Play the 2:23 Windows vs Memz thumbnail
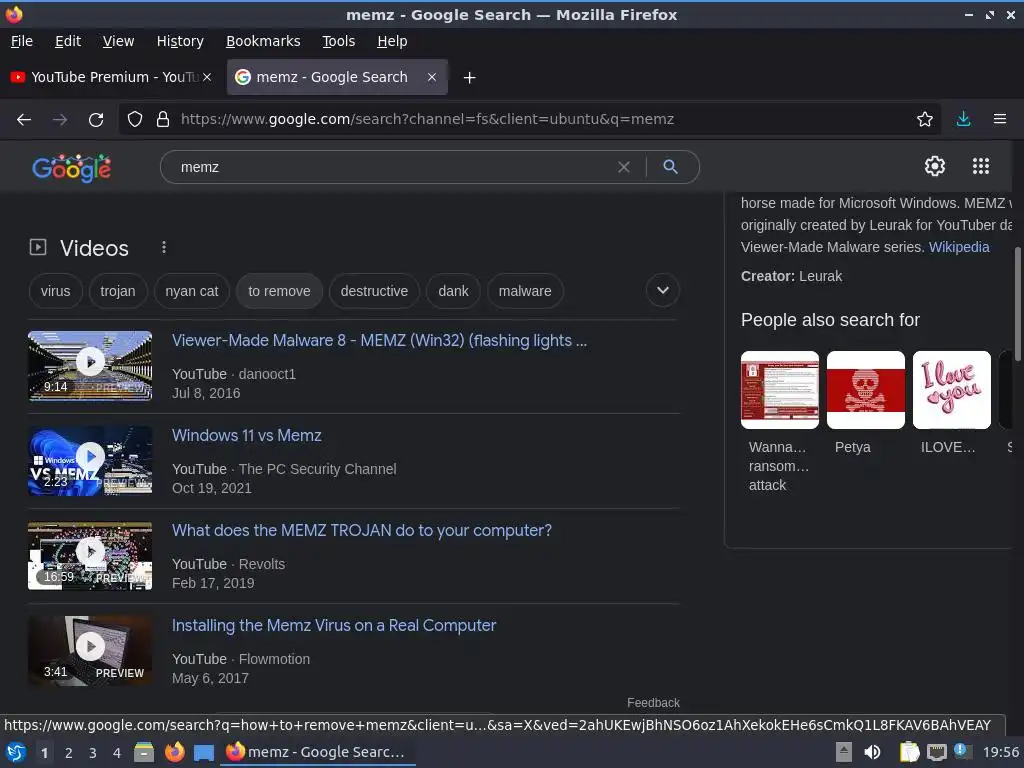Image resolution: width=1024 pixels, height=768 pixels. [x=90, y=460]
